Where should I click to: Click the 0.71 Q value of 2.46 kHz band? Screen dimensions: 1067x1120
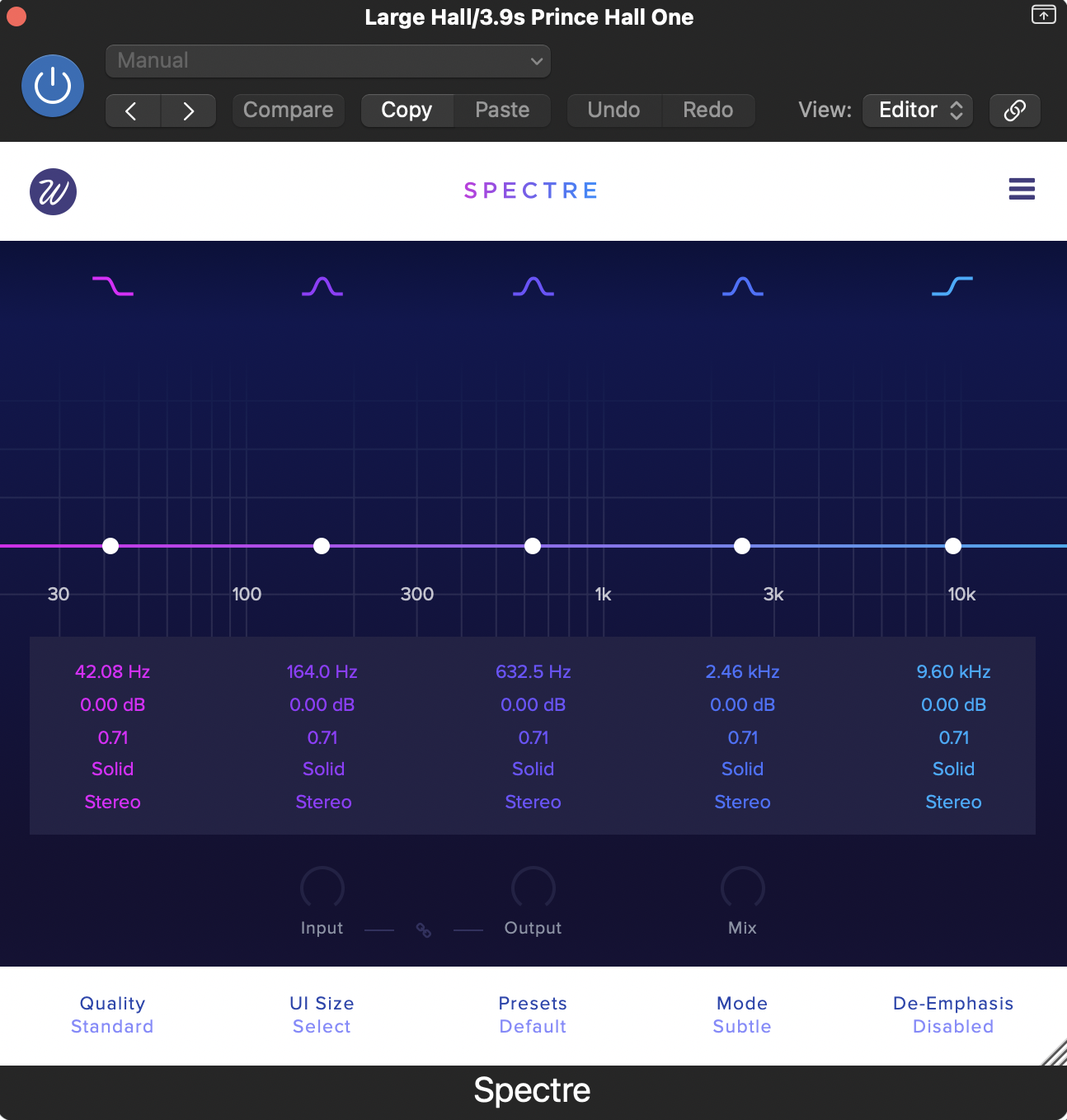(x=743, y=738)
